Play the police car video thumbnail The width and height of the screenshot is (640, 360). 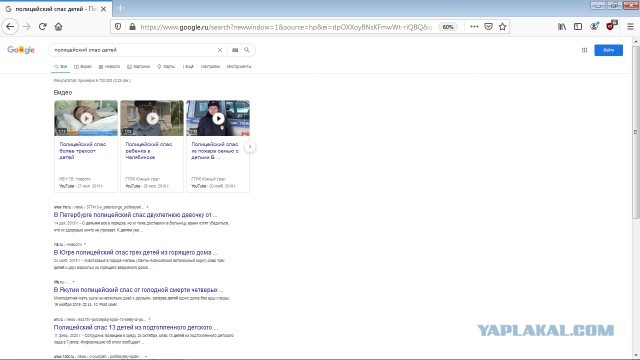[x=218, y=118]
